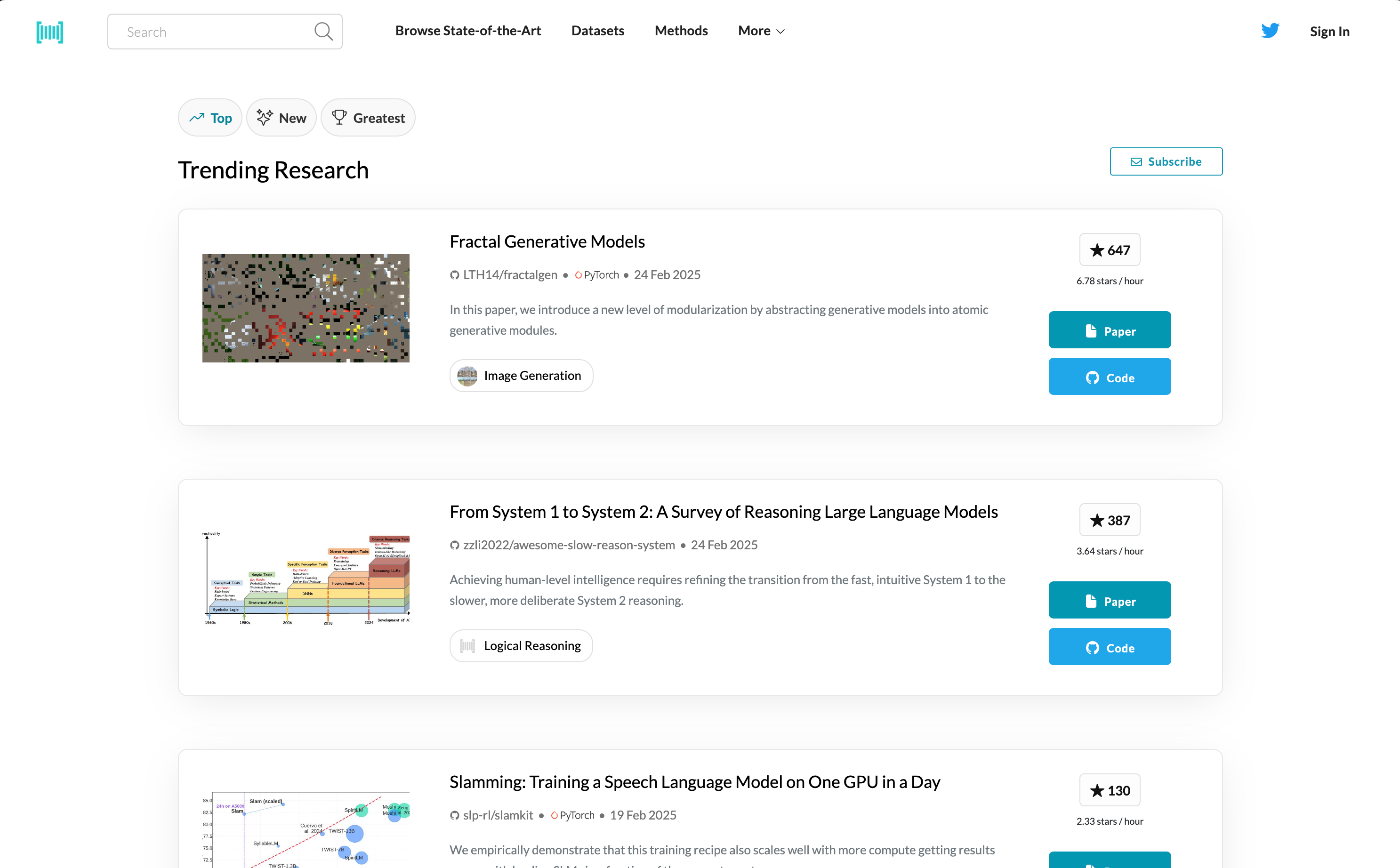The image size is (1400, 868).
Task: Select the Top trending tab
Action: (211, 118)
